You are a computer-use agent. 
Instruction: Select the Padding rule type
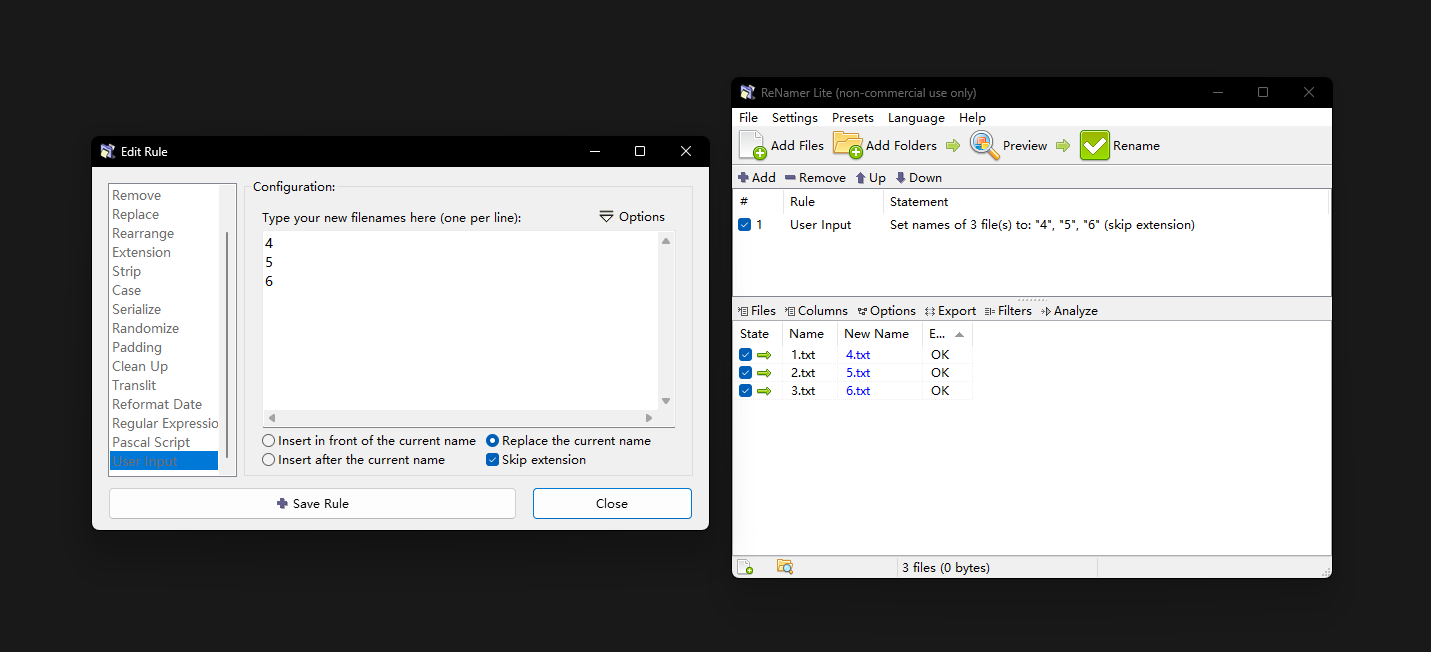(164, 347)
